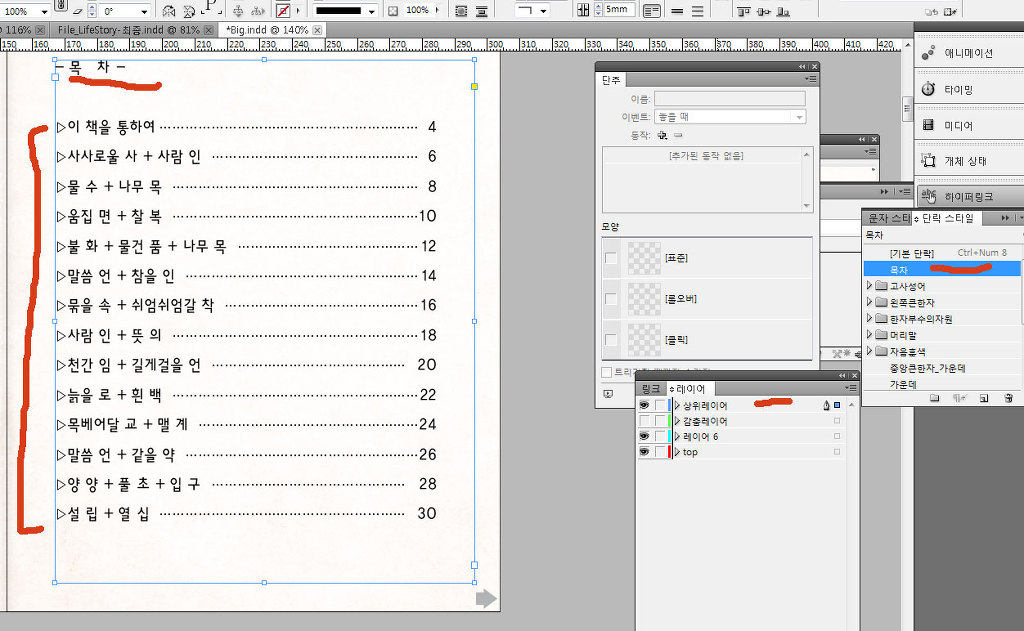1024x631 pixels.
Task: Click create new paragraph style icon
Action: [x=983, y=398]
